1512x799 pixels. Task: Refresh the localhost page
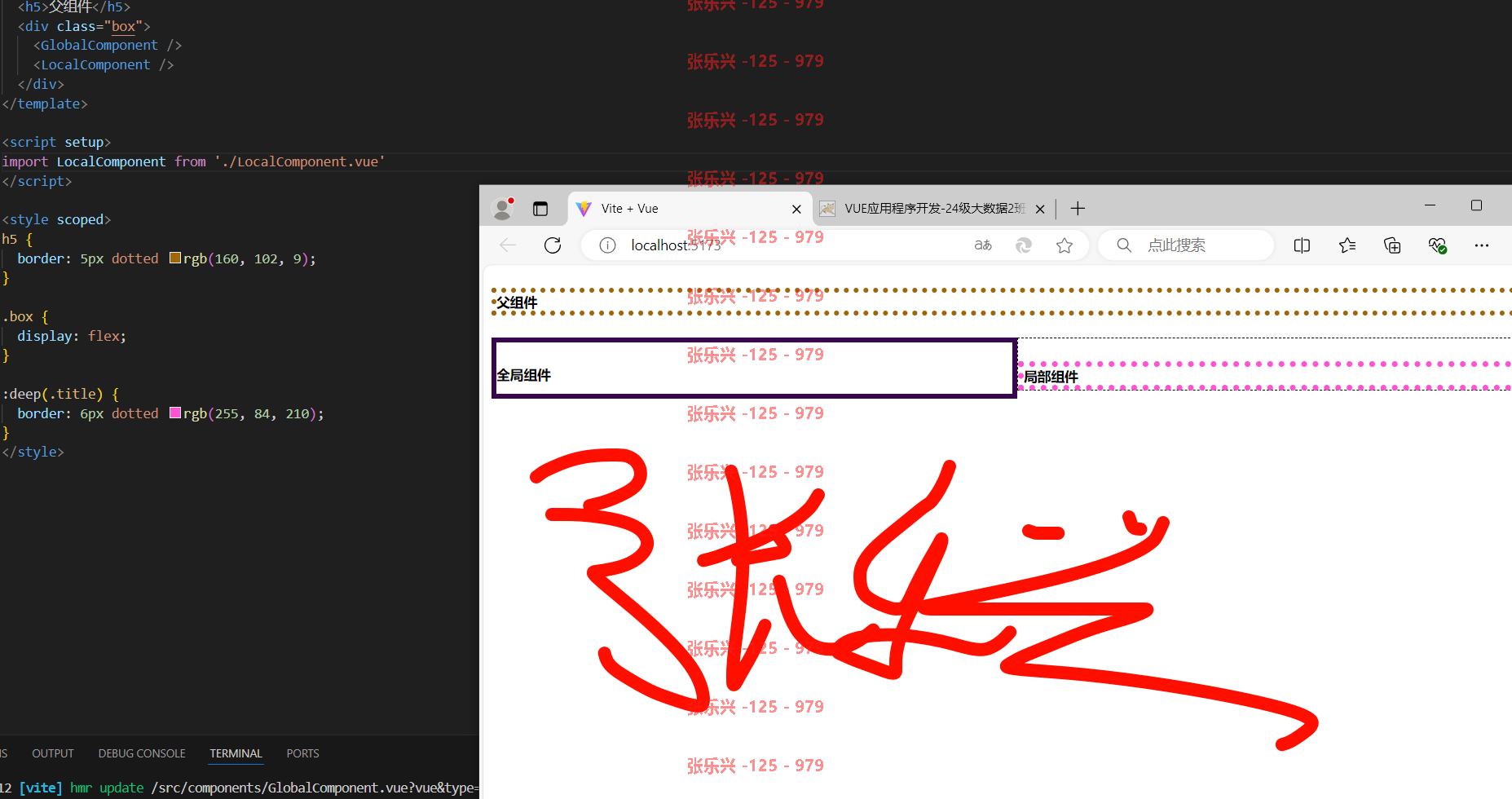coord(553,245)
